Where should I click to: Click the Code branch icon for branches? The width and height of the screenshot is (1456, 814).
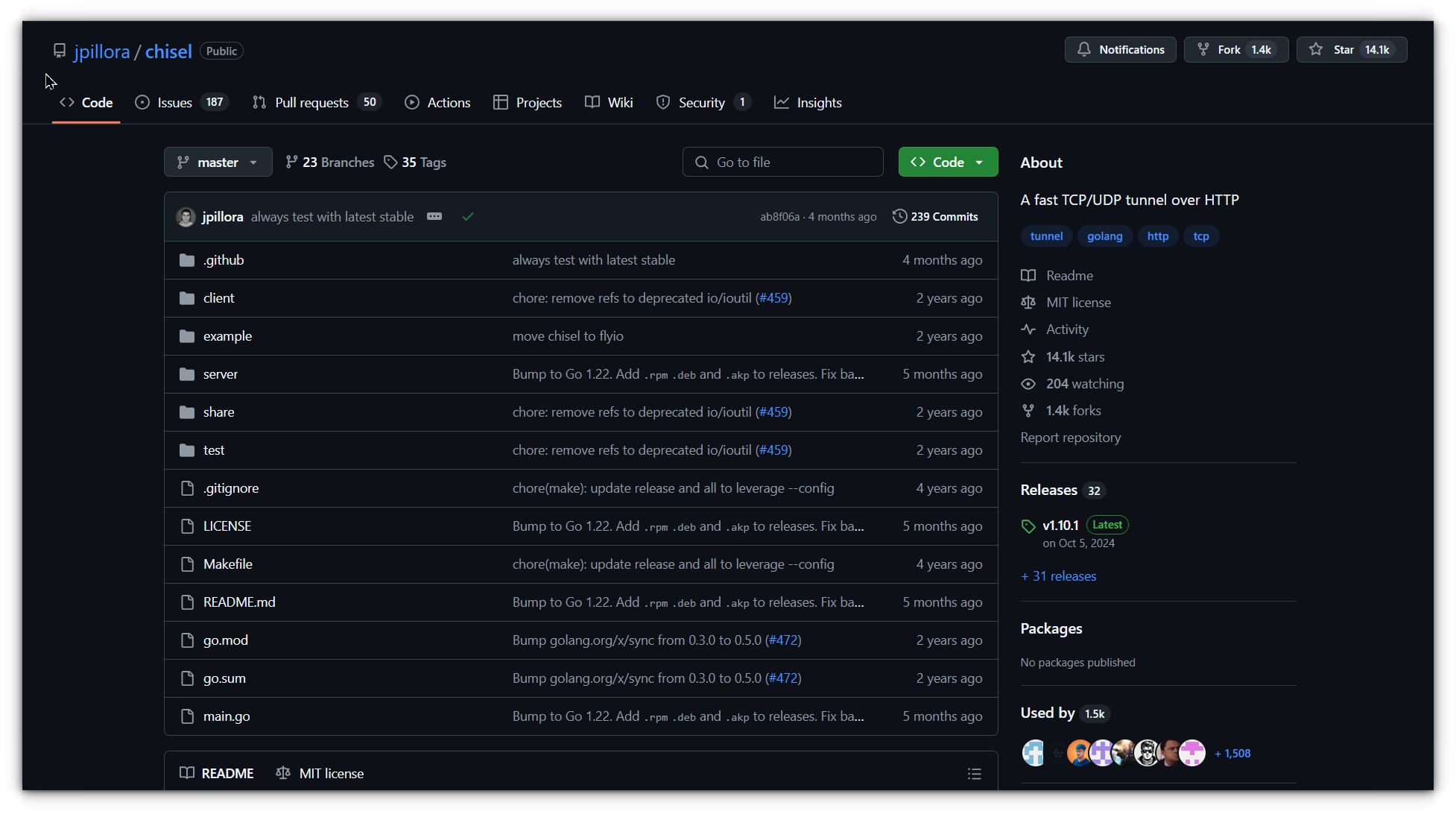coord(292,161)
